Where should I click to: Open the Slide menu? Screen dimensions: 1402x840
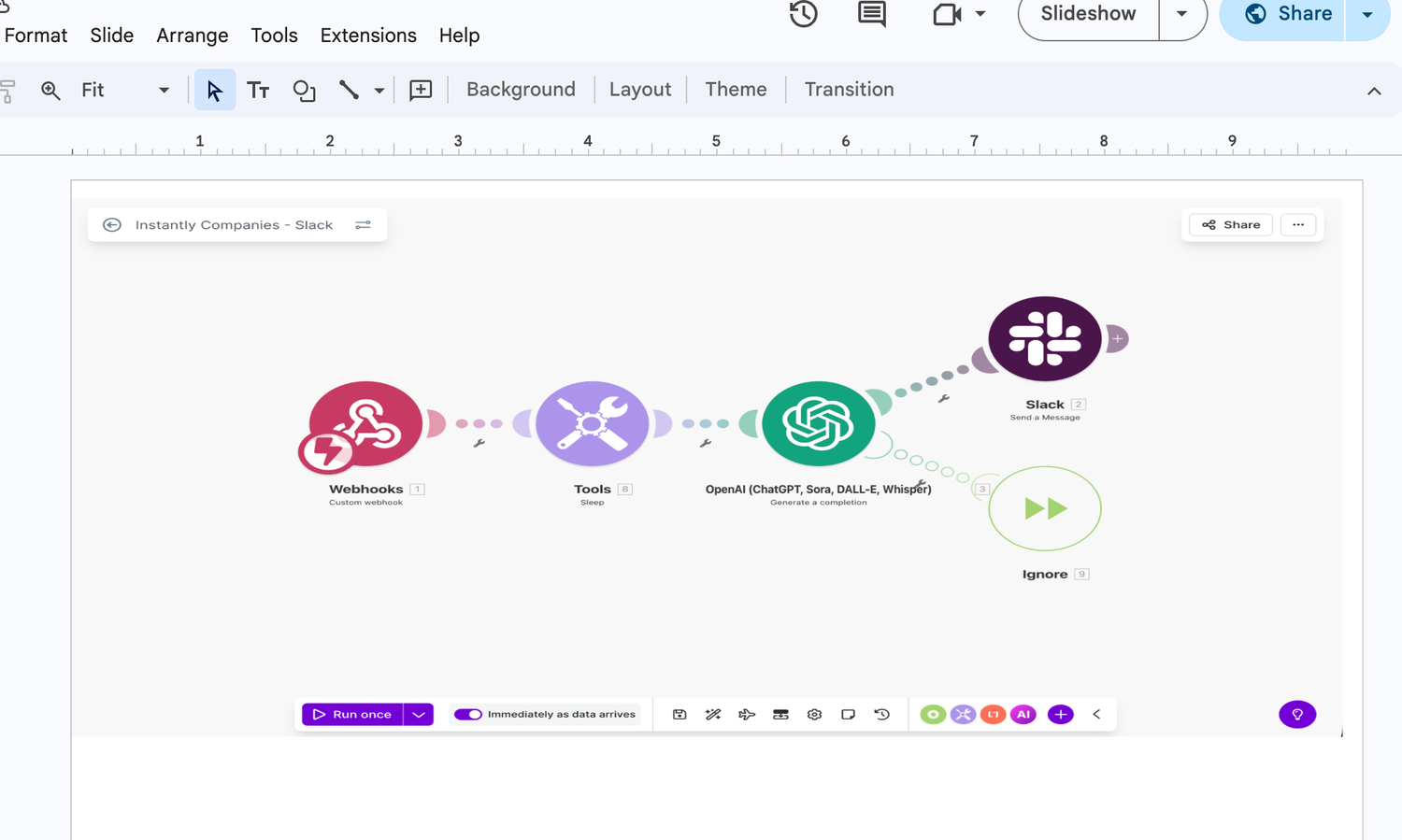pyautogui.click(x=112, y=36)
